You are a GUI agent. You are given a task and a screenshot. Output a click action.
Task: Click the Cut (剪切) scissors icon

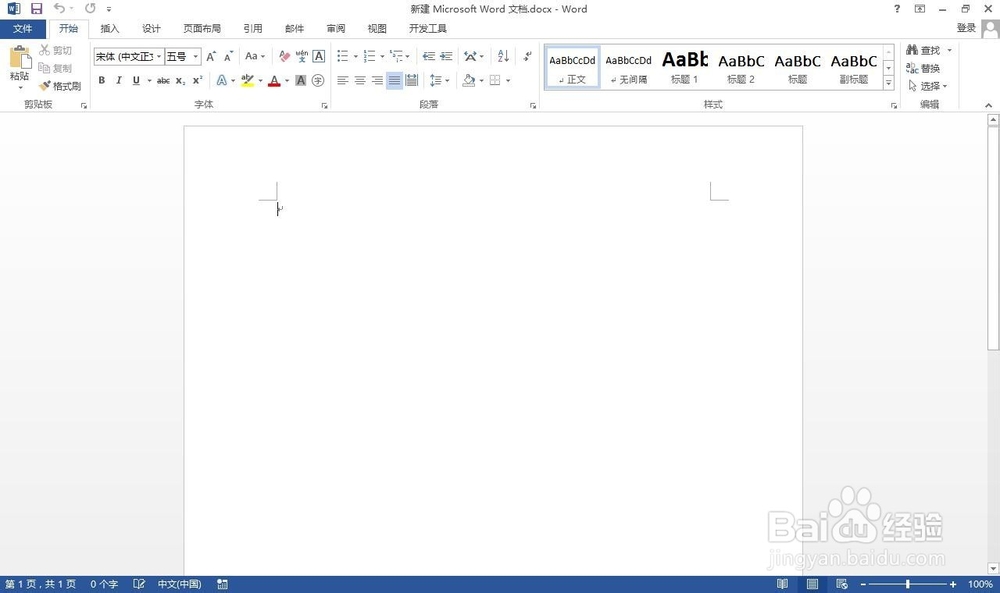coord(45,50)
